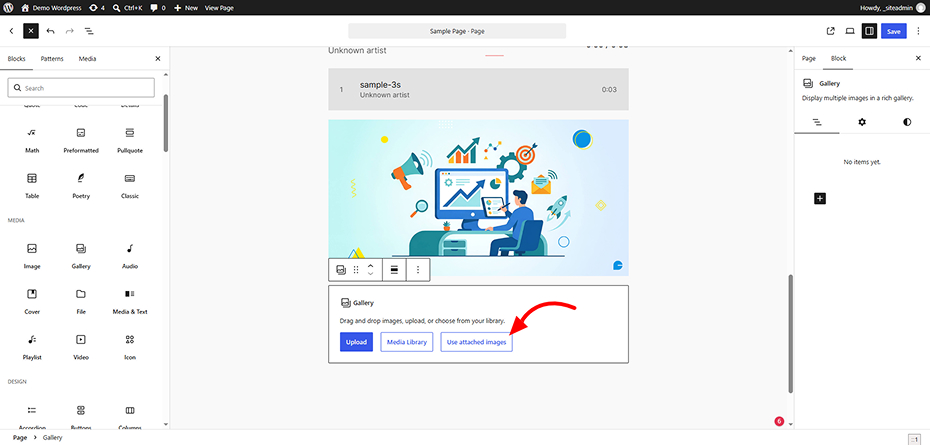The image size is (930, 445).
Task: Click Gallery in the bottom breadcrumb
Action: pos(52,437)
